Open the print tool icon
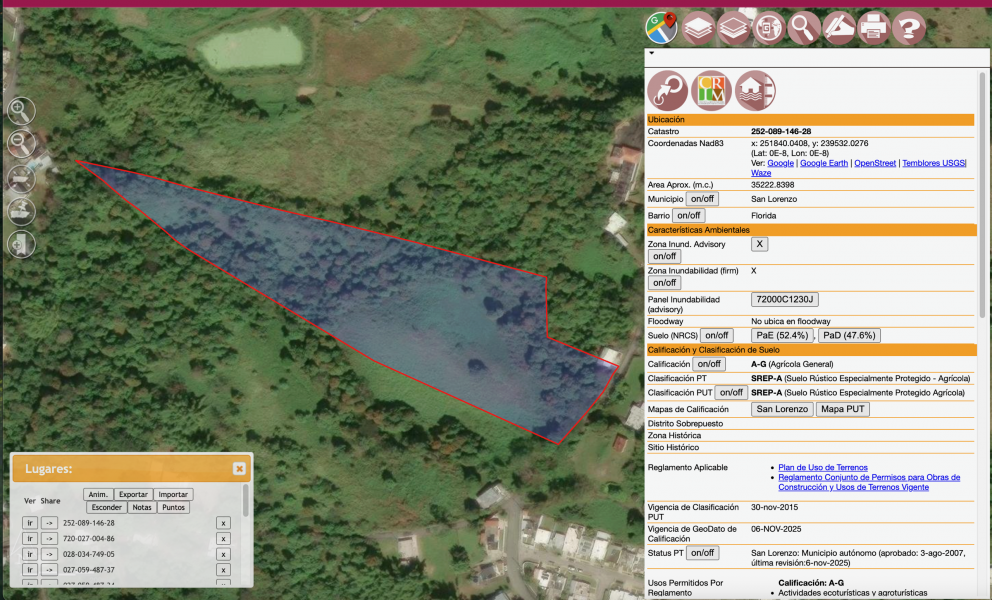The image size is (992, 600). (x=872, y=27)
